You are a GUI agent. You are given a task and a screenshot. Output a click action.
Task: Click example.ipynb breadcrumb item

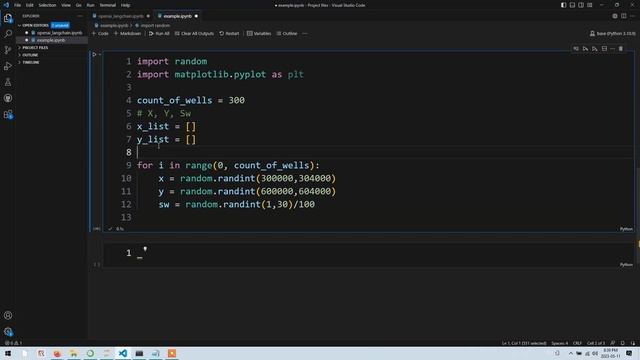(114, 25)
